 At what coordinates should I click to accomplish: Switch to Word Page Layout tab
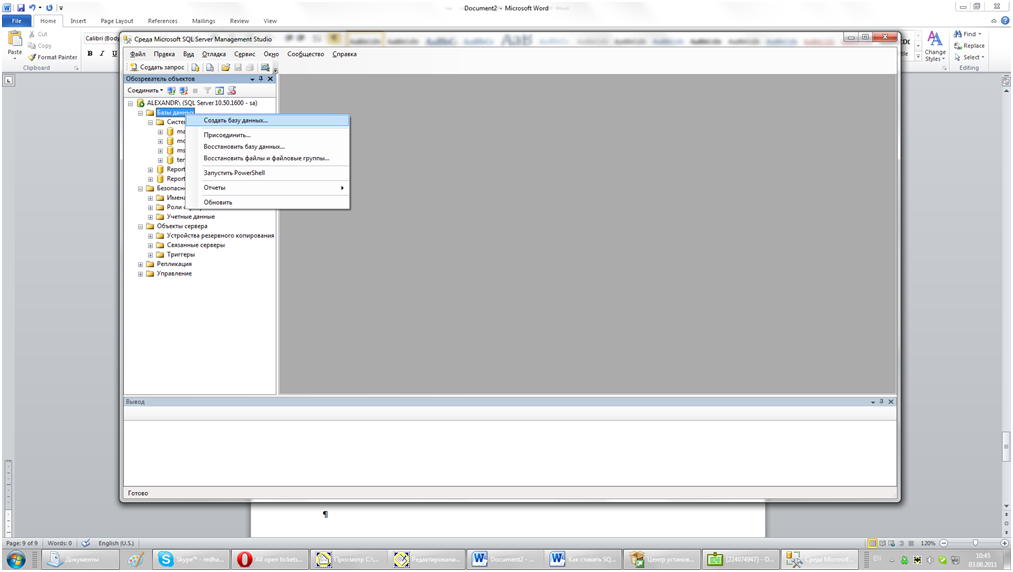[x=117, y=21]
